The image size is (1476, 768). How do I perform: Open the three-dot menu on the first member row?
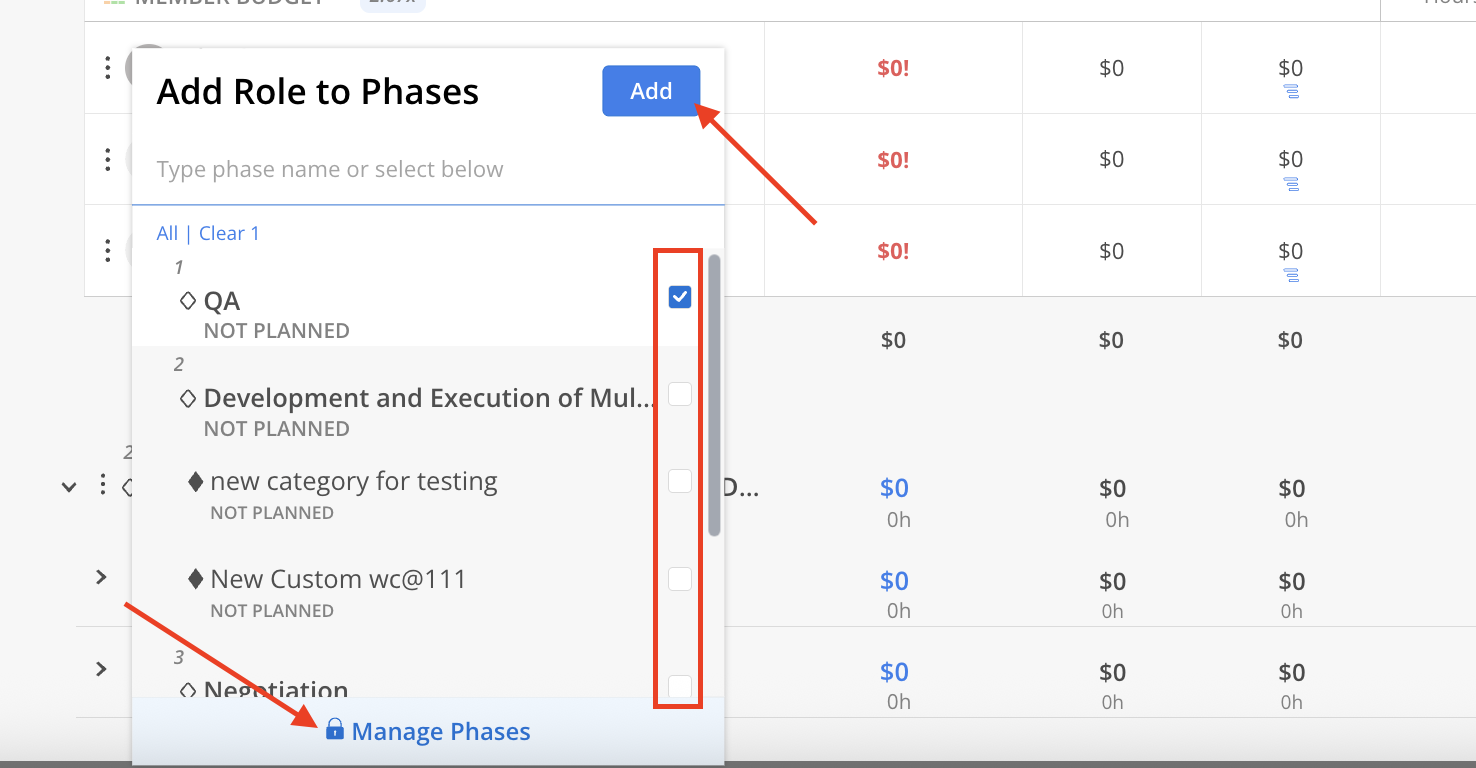(x=108, y=68)
